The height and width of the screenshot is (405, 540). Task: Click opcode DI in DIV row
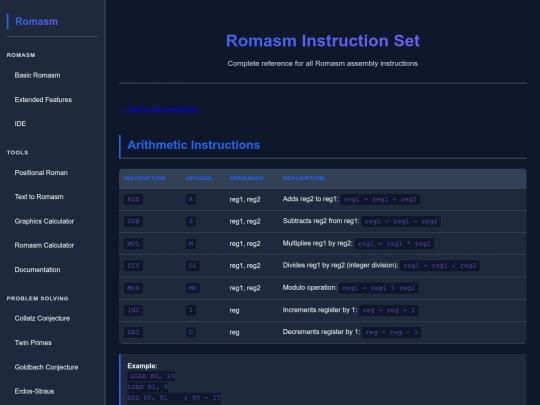pos(193,266)
